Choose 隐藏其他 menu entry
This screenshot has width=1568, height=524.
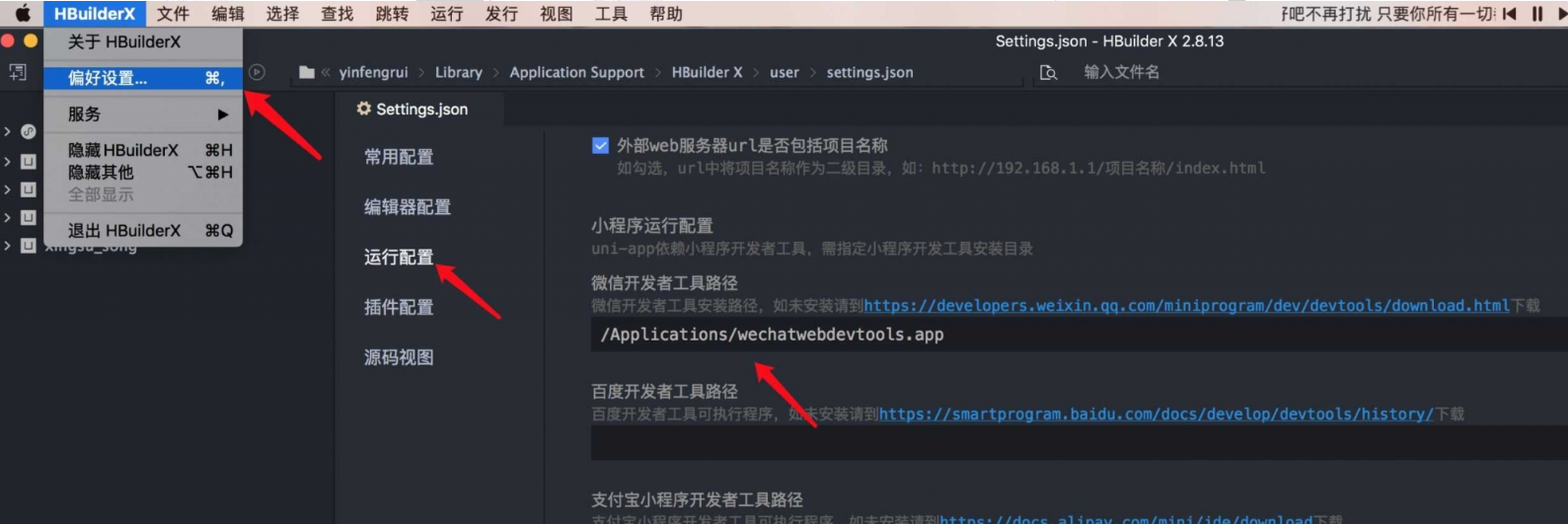coord(143,172)
